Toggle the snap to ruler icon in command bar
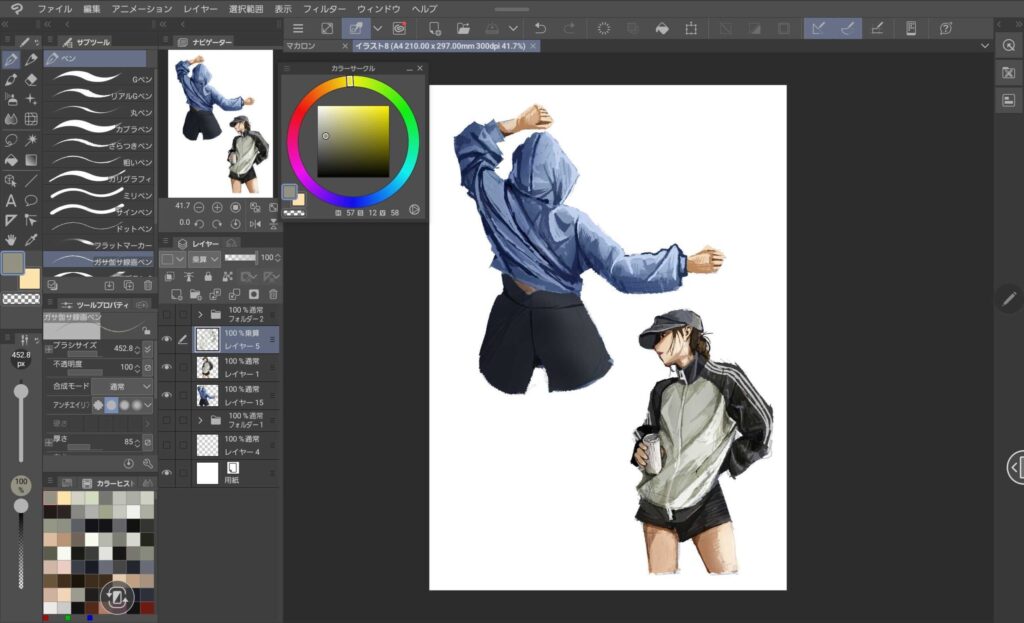1024x623 pixels. click(818, 28)
